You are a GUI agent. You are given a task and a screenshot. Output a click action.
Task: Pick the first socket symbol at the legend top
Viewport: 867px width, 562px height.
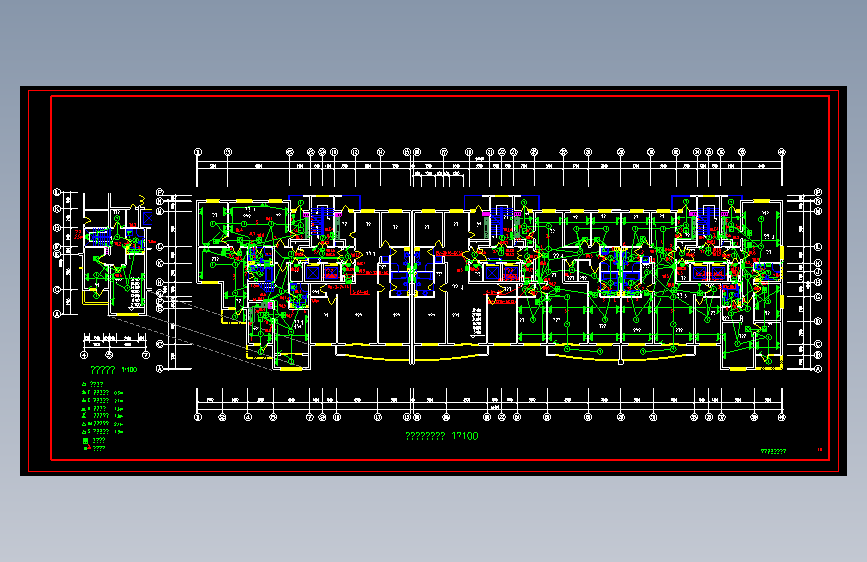coord(84,384)
